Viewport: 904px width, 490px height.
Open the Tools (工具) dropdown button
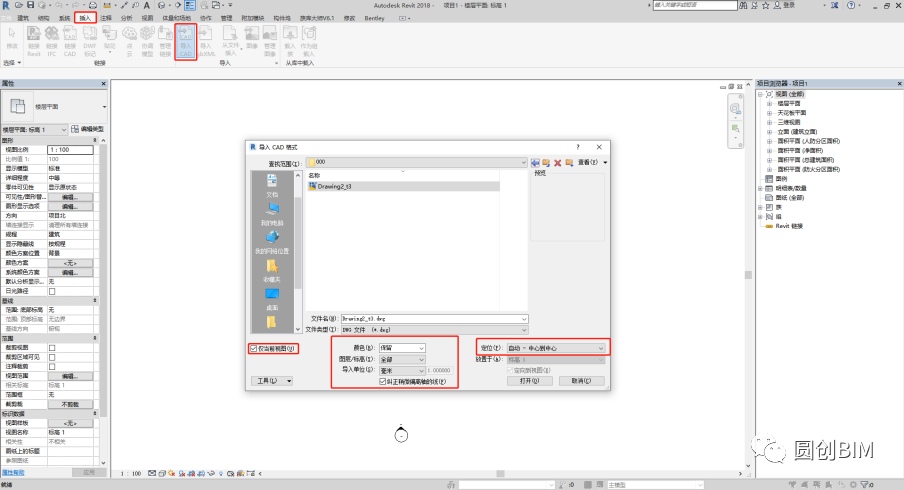coord(272,381)
